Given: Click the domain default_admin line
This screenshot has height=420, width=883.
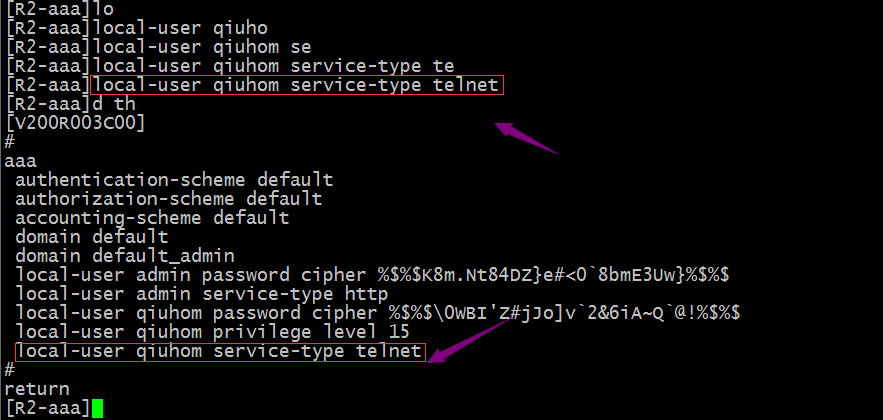Looking at the screenshot, I should click(124, 257).
